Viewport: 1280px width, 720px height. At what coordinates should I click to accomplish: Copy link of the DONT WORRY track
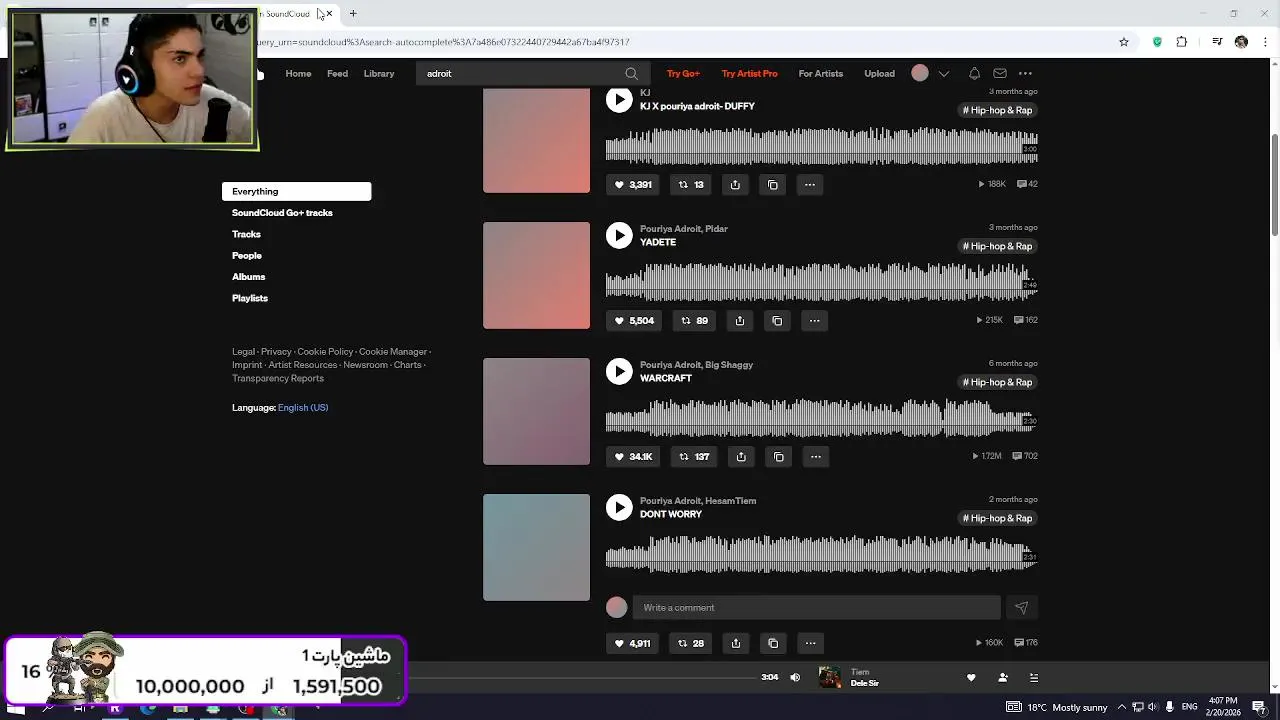(773, 643)
